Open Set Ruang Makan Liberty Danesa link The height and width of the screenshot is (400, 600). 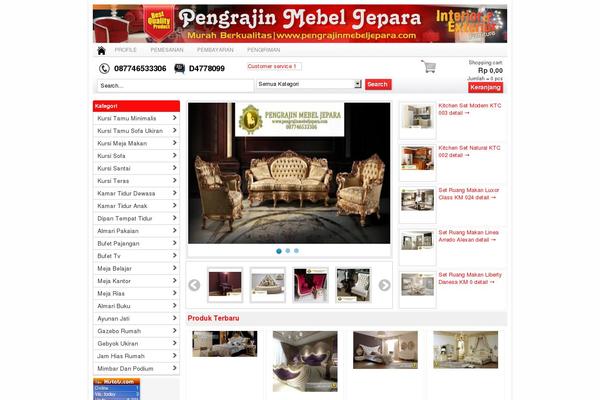click(470, 278)
